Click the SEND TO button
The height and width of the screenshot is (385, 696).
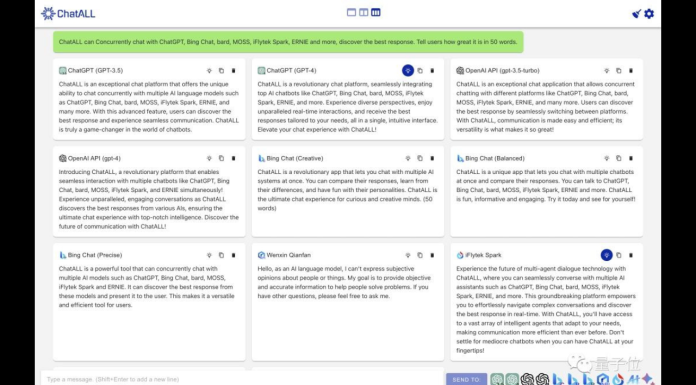(466, 379)
